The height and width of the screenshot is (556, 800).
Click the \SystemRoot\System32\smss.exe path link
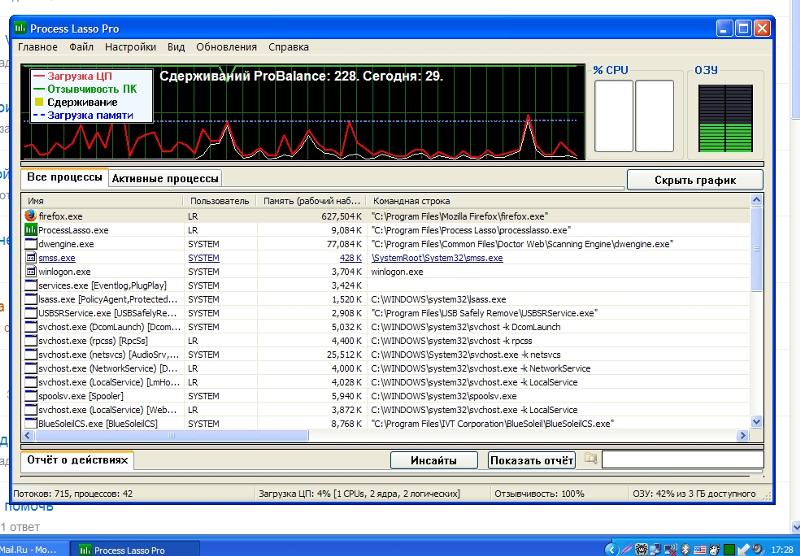(x=437, y=258)
